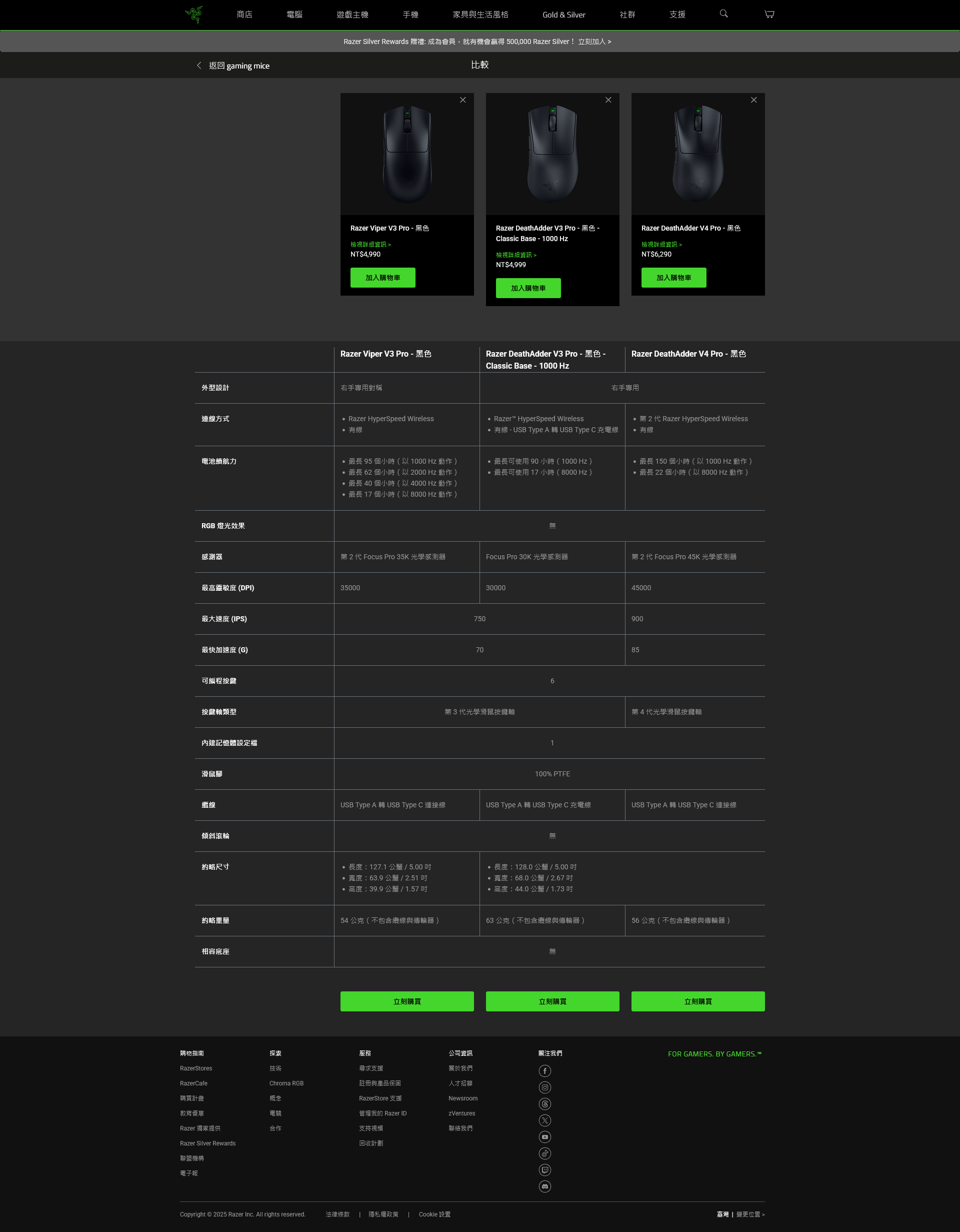Remove Razer Viper V3 Pro from comparison
Viewport: 960px width, 1232px height.
(x=463, y=100)
